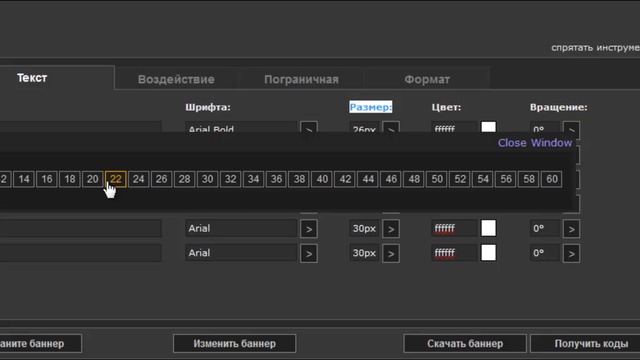Open font list next to Arial Bold
Viewport: 640px width, 360px height.
[x=309, y=127]
